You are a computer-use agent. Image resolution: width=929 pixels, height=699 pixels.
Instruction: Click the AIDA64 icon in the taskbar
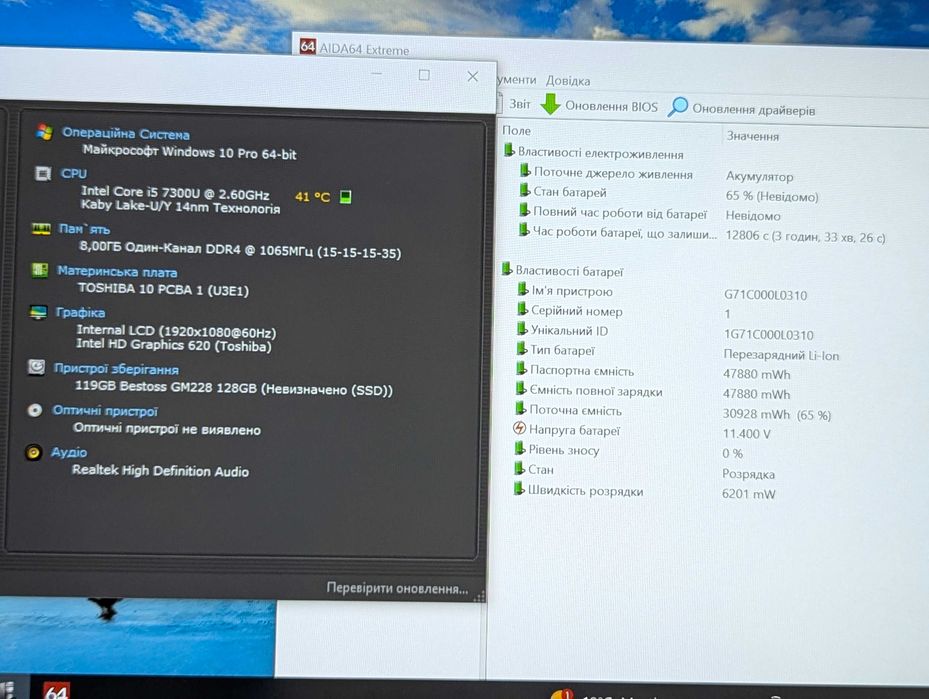pos(56,691)
